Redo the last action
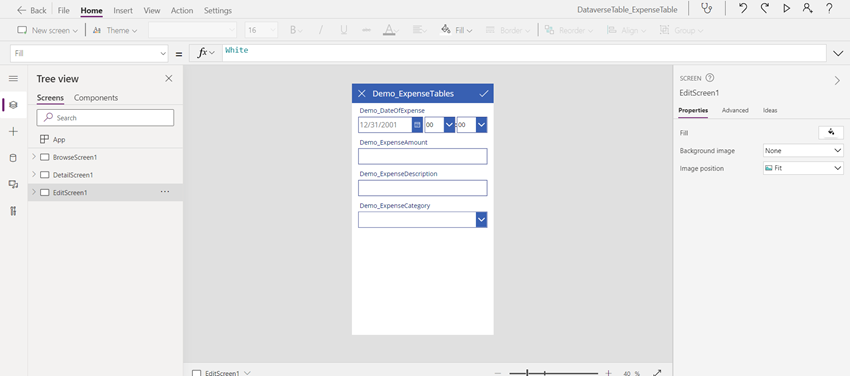Viewport: 850px width, 376px height. point(764,8)
